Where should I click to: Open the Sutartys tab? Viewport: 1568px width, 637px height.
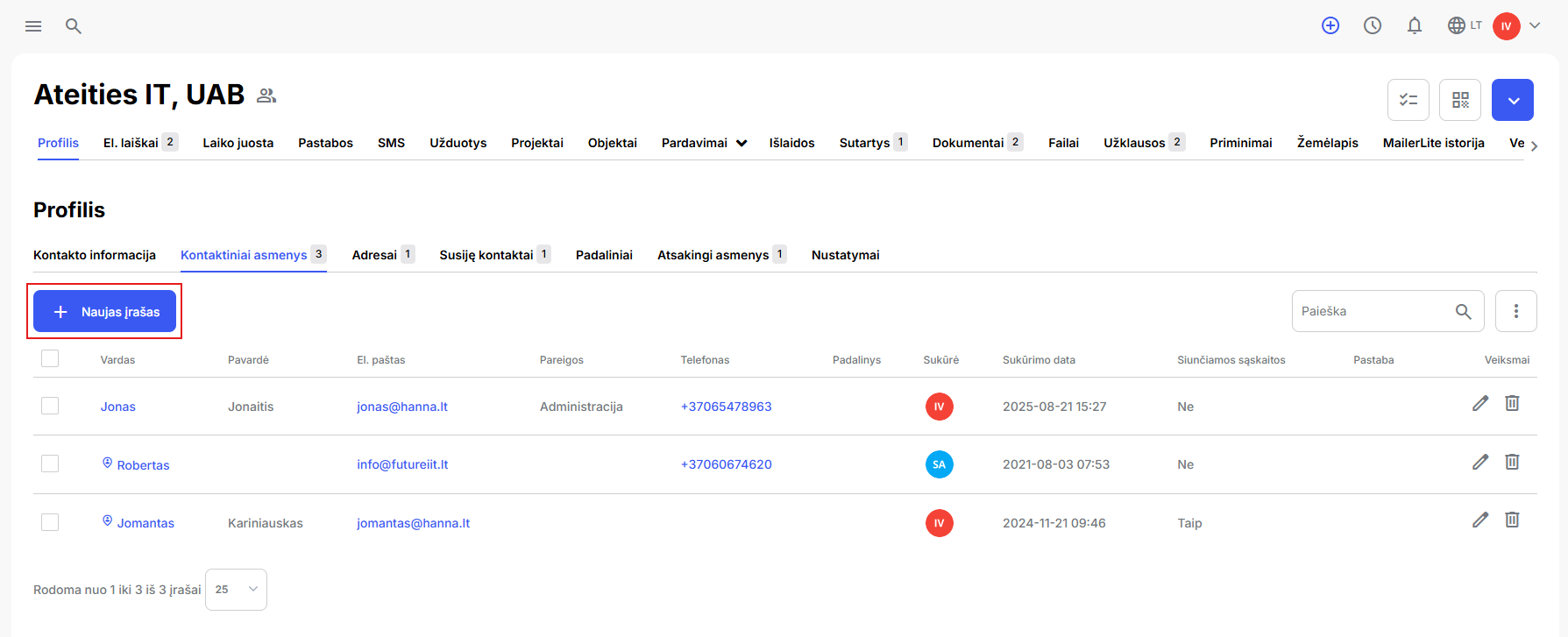click(873, 143)
